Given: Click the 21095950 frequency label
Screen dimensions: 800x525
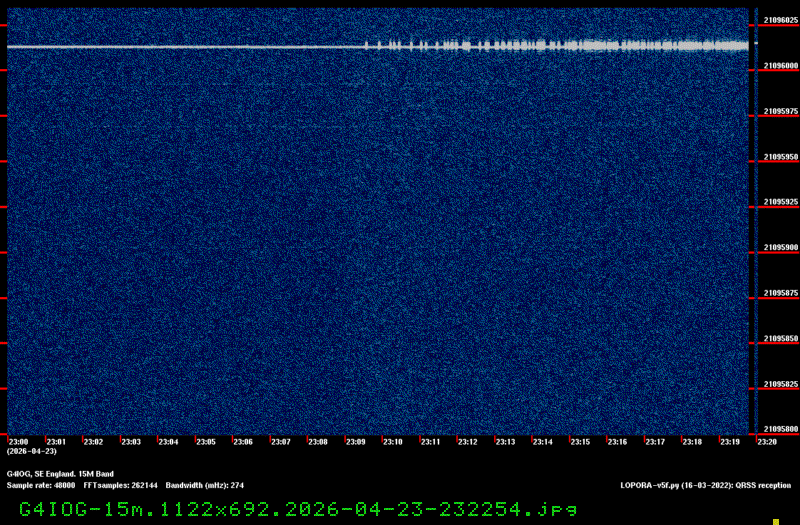Looking at the screenshot, I should 781,157.
